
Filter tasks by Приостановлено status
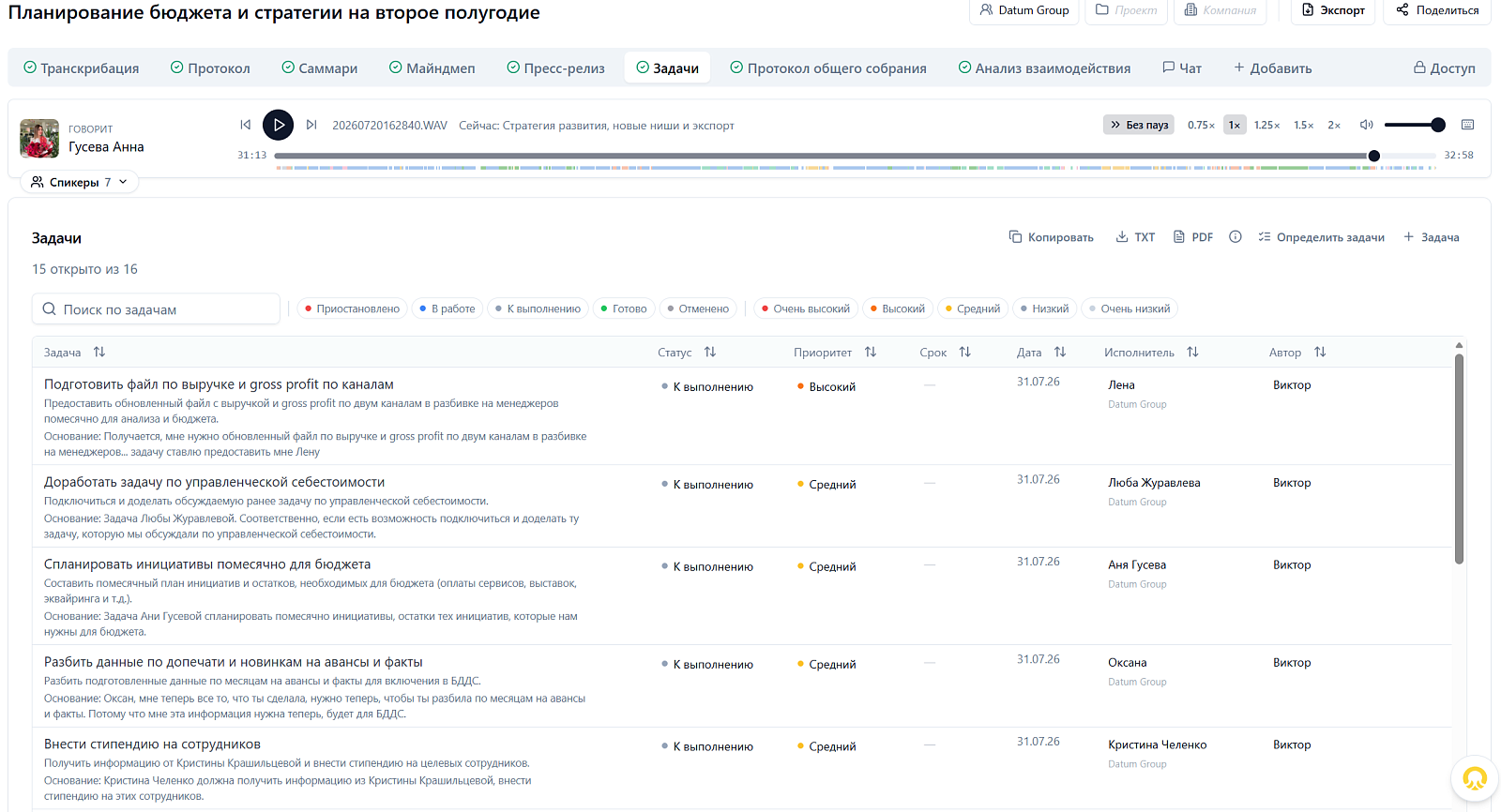point(352,308)
